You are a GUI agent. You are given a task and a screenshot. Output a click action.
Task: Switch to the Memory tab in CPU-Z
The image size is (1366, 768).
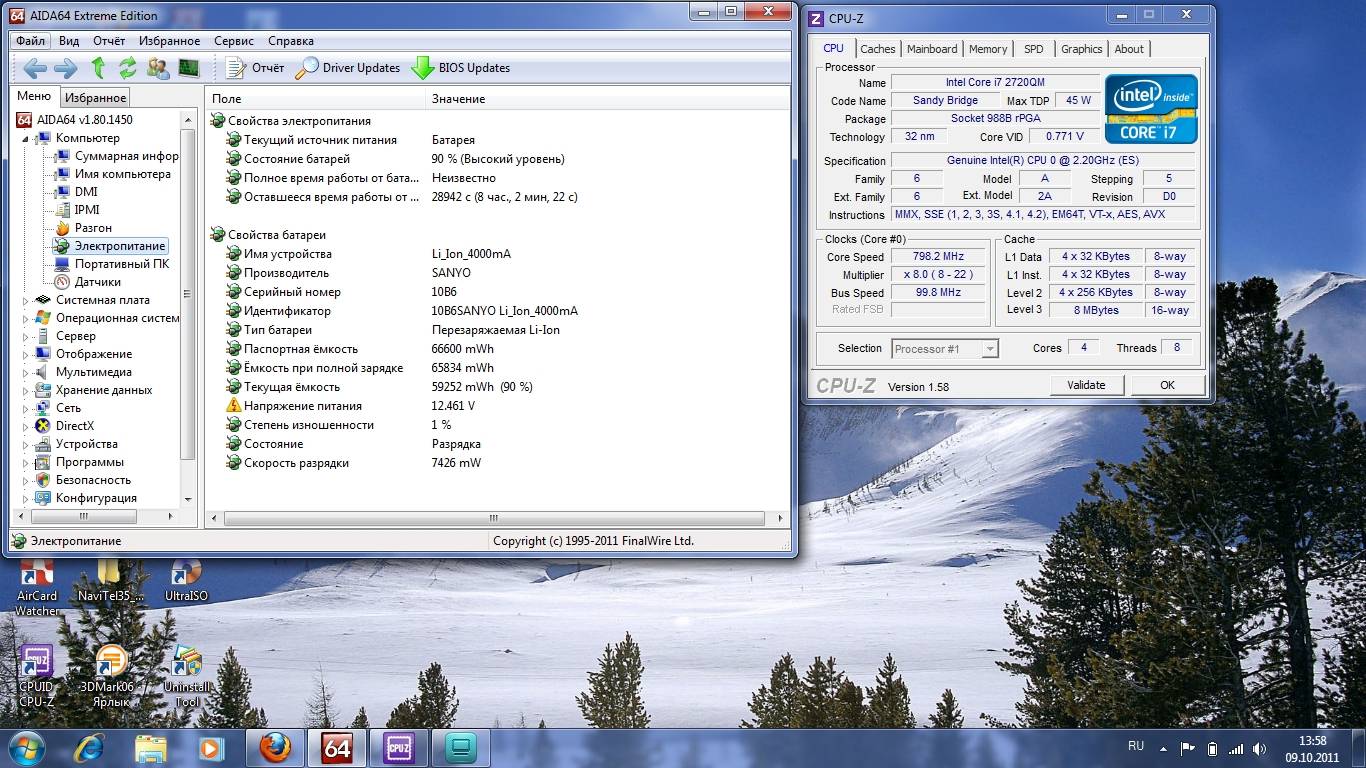(x=987, y=49)
